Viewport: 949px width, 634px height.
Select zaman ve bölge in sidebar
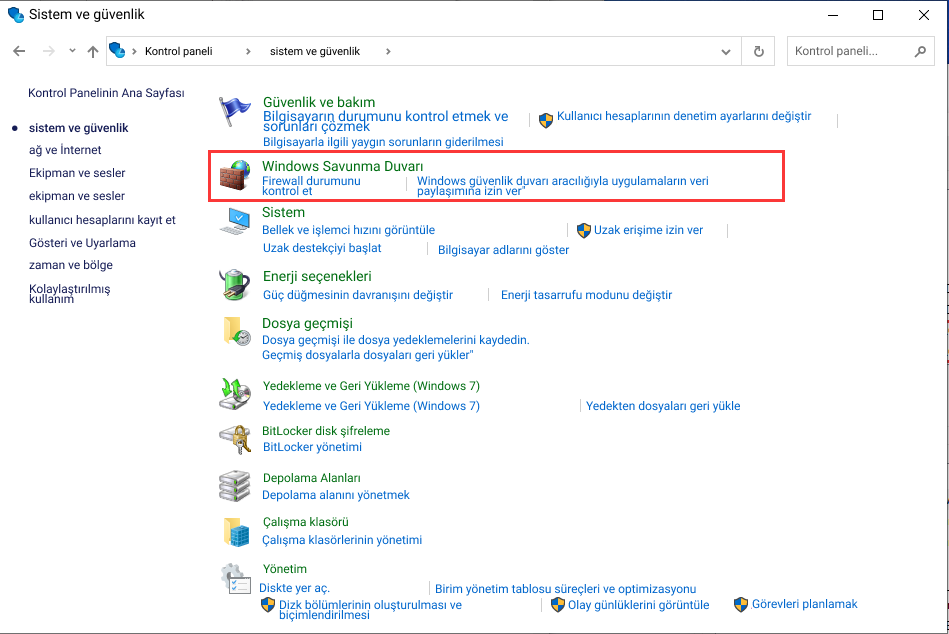pos(71,265)
